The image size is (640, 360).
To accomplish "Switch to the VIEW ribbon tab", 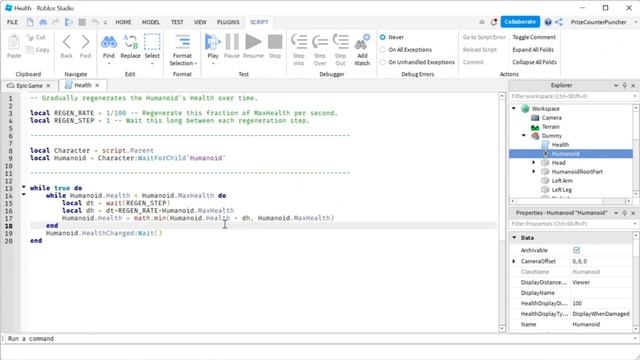I will [x=200, y=22].
